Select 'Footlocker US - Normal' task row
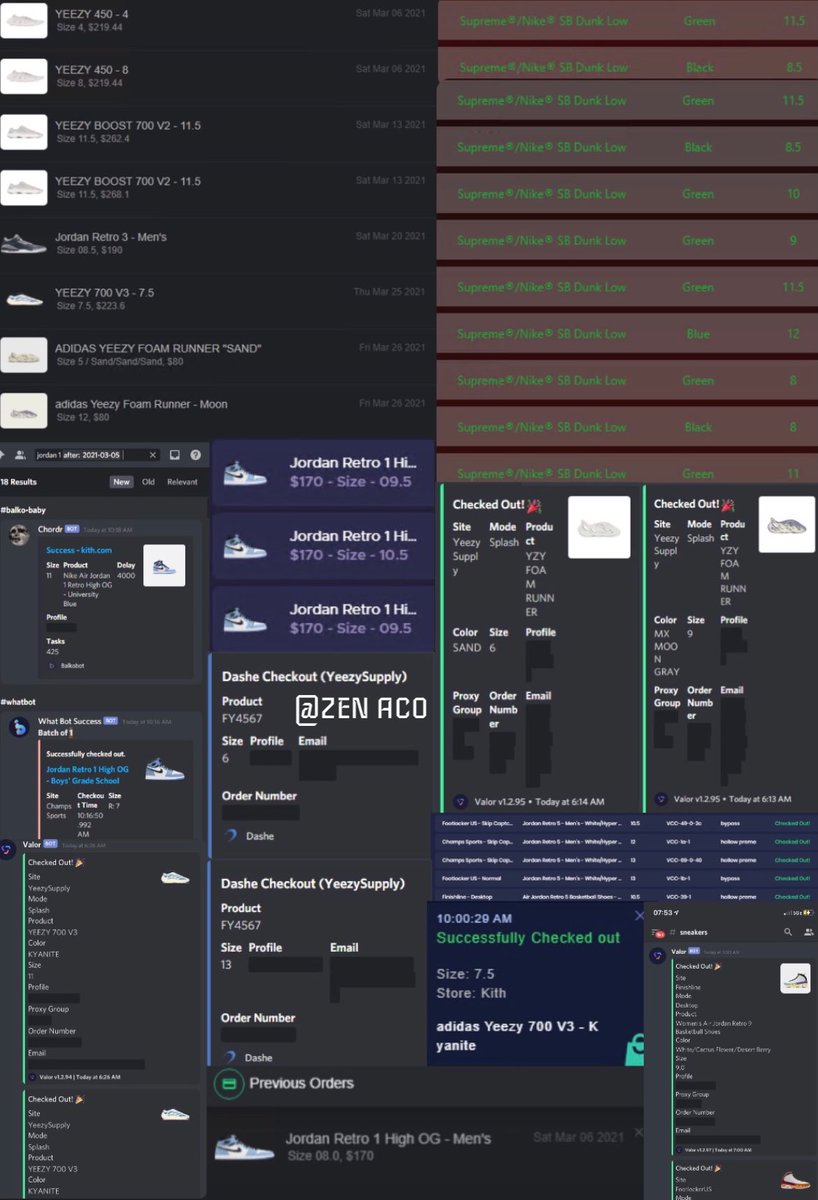This screenshot has height=1200, width=818. [x=625, y=878]
